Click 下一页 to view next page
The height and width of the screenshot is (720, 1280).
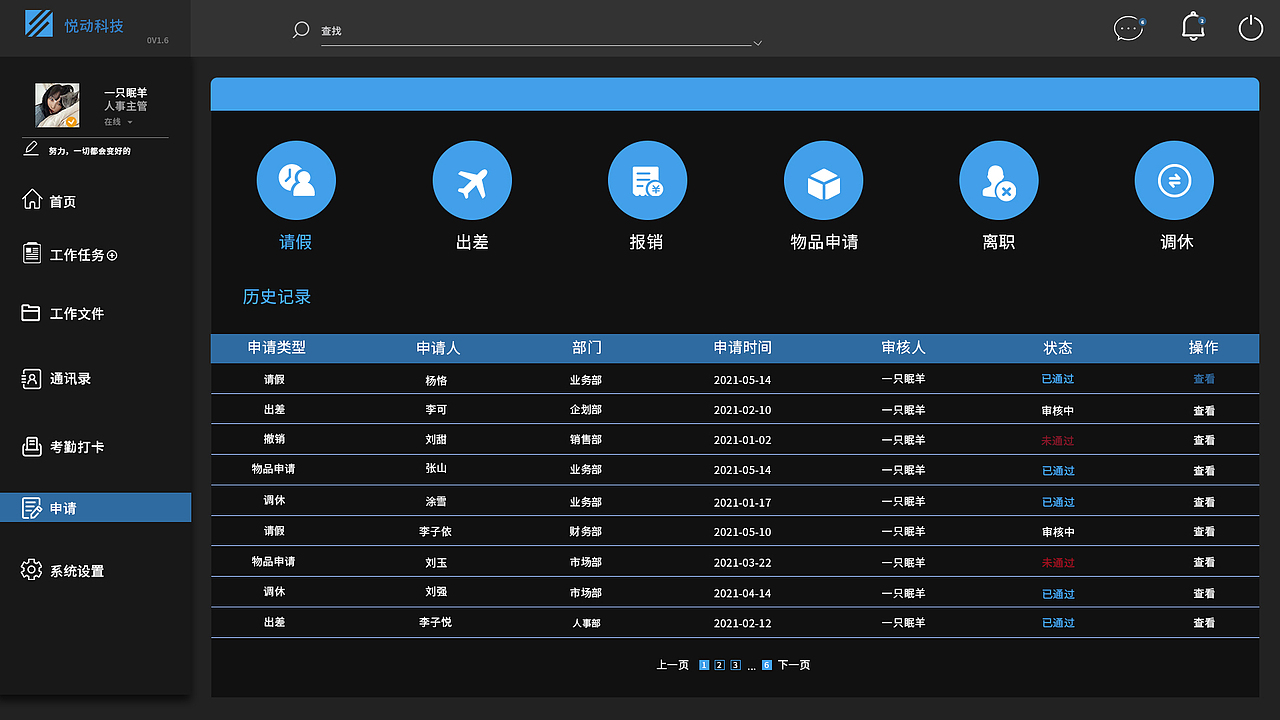(793, 664)
